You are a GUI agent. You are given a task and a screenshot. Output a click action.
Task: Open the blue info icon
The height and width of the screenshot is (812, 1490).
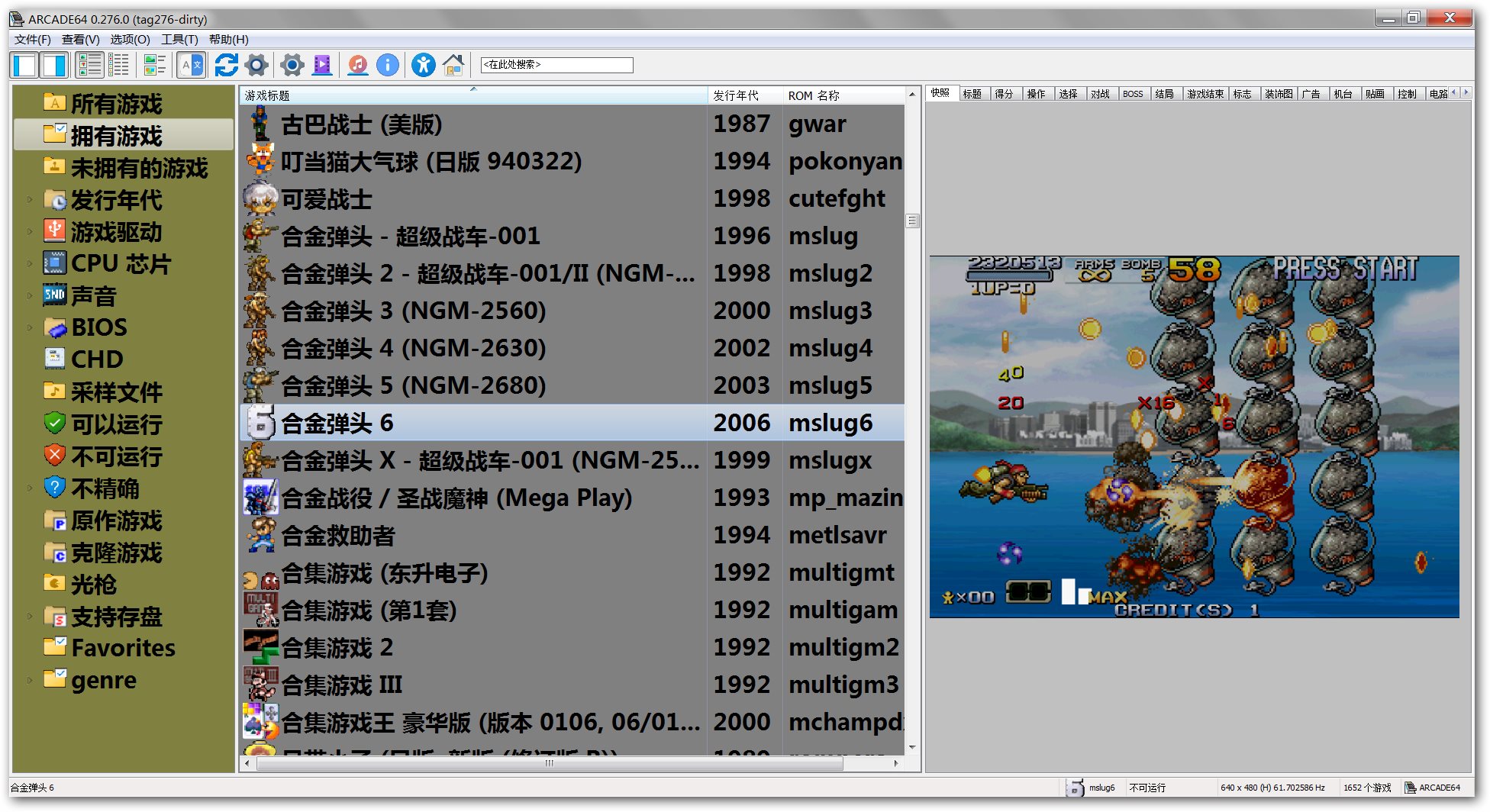388,66
